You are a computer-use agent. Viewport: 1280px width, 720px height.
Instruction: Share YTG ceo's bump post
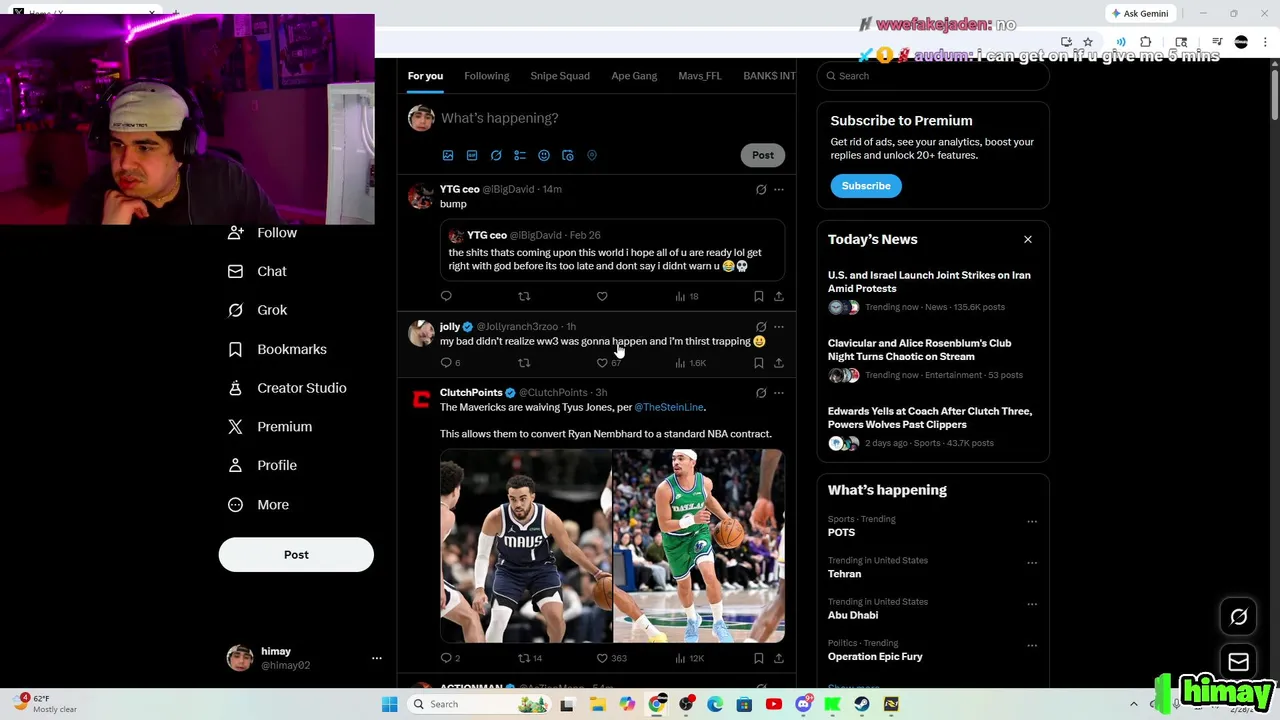pos(779,296)
